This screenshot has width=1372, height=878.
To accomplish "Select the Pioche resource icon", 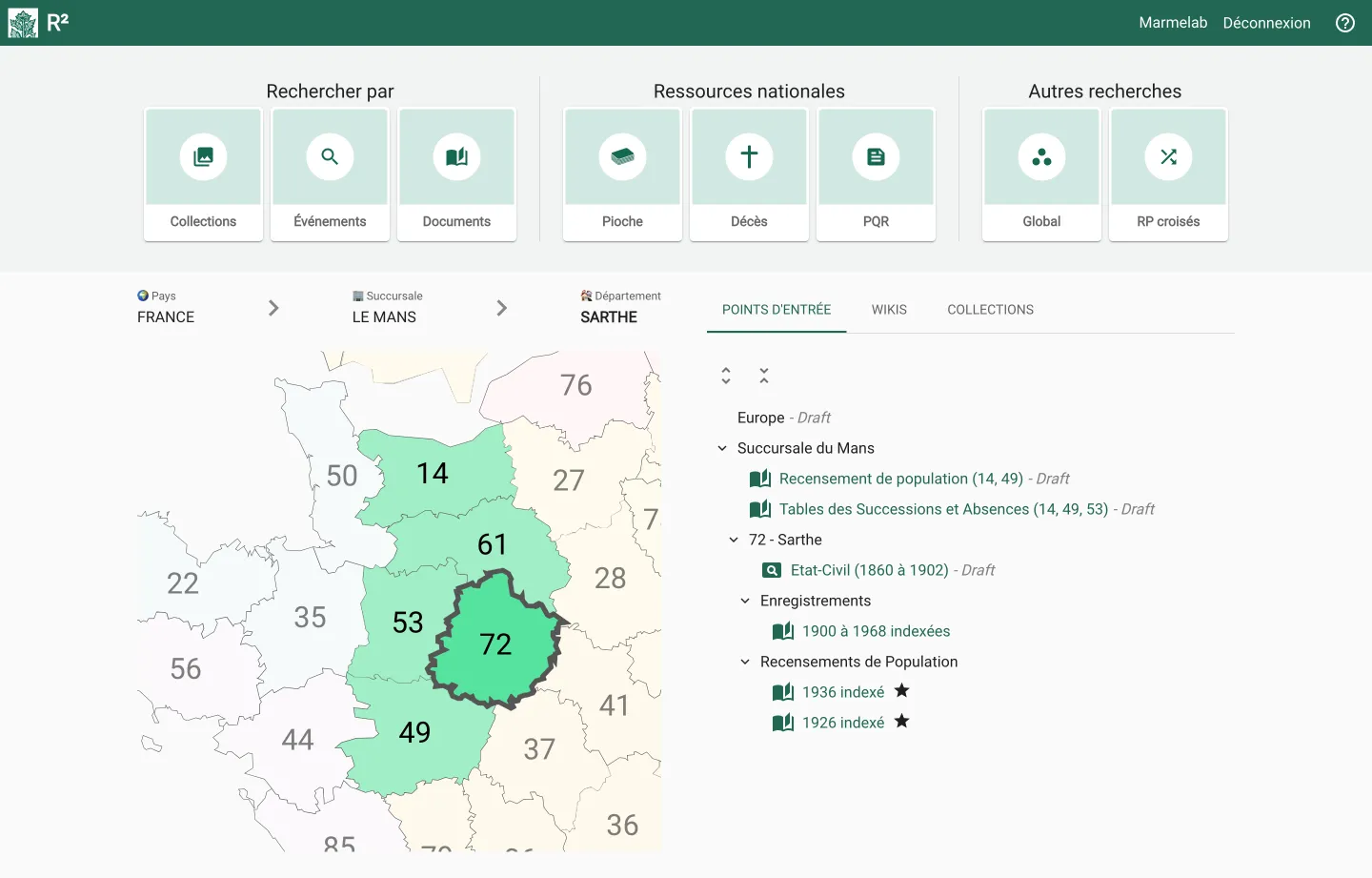I will 622,157.
